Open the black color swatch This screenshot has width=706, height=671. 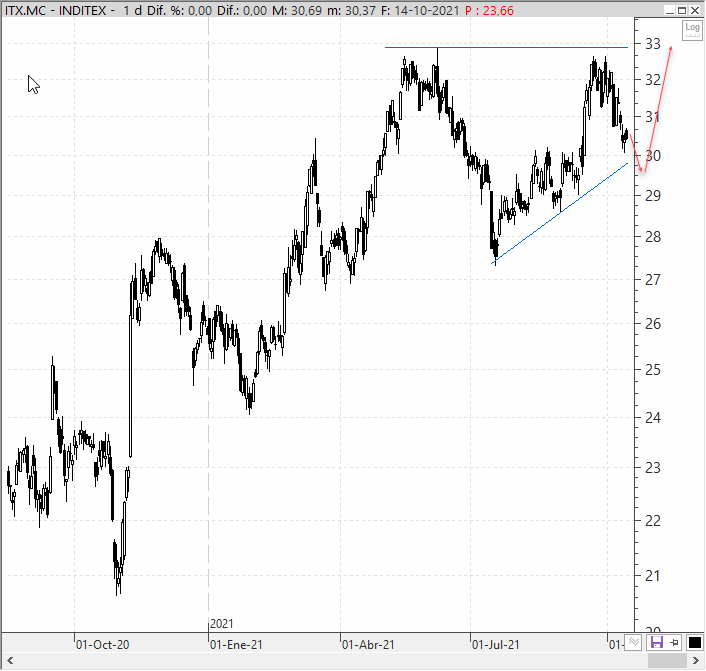pyautogui.click(x=695, y=642)
